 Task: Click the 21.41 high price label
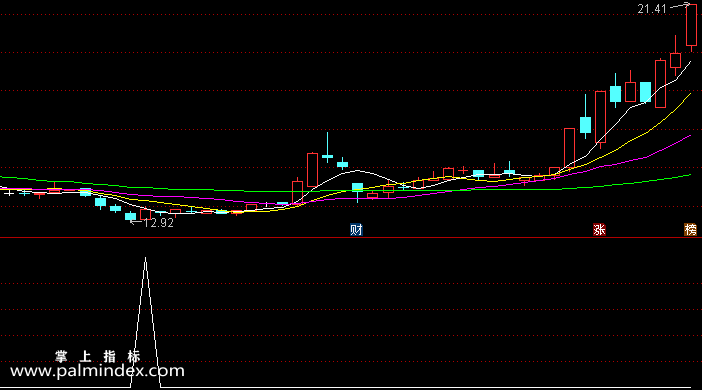(x=652, y=9)
